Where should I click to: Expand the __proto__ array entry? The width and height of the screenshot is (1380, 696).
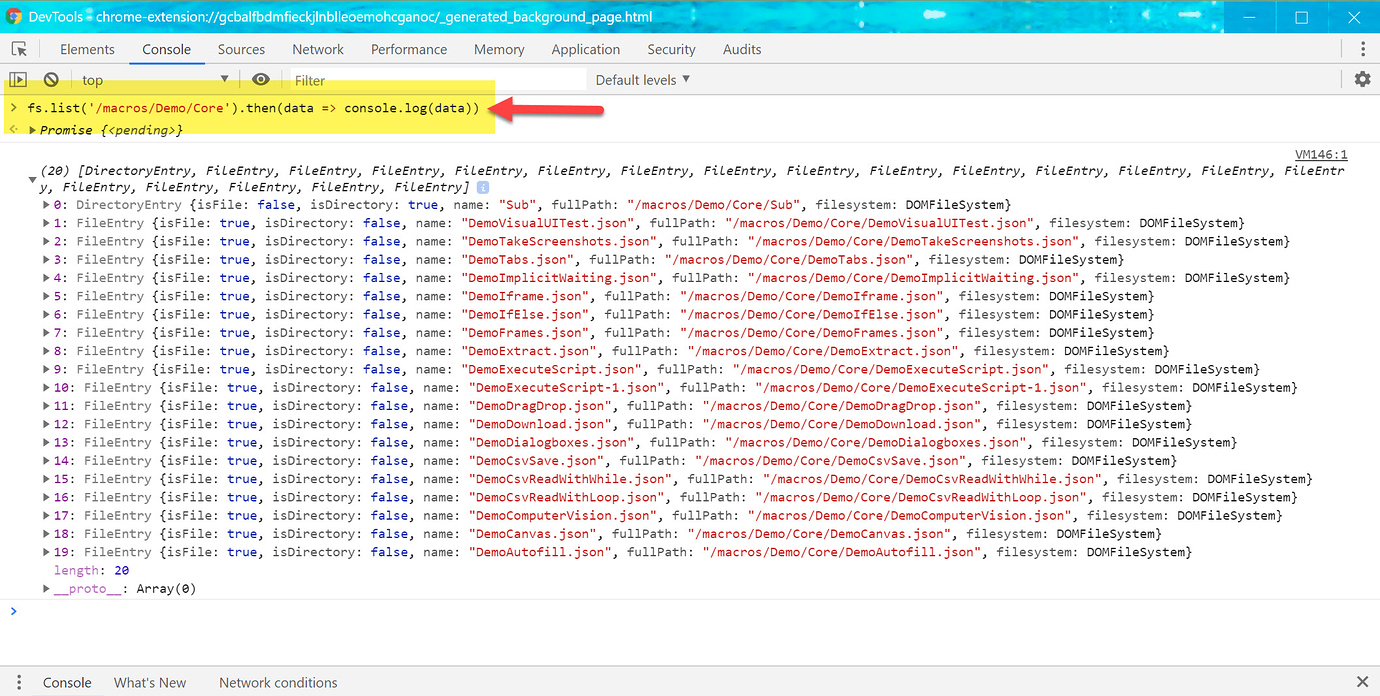click(x=46, y=588)
